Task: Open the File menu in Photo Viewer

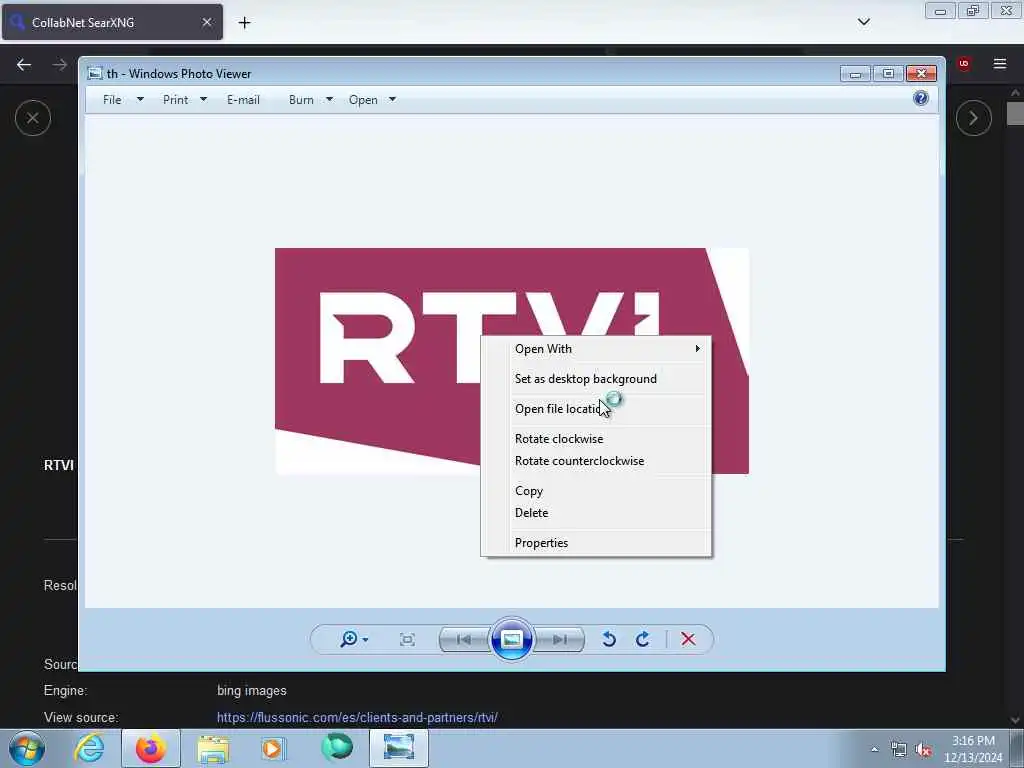Action: click(112, 100)
